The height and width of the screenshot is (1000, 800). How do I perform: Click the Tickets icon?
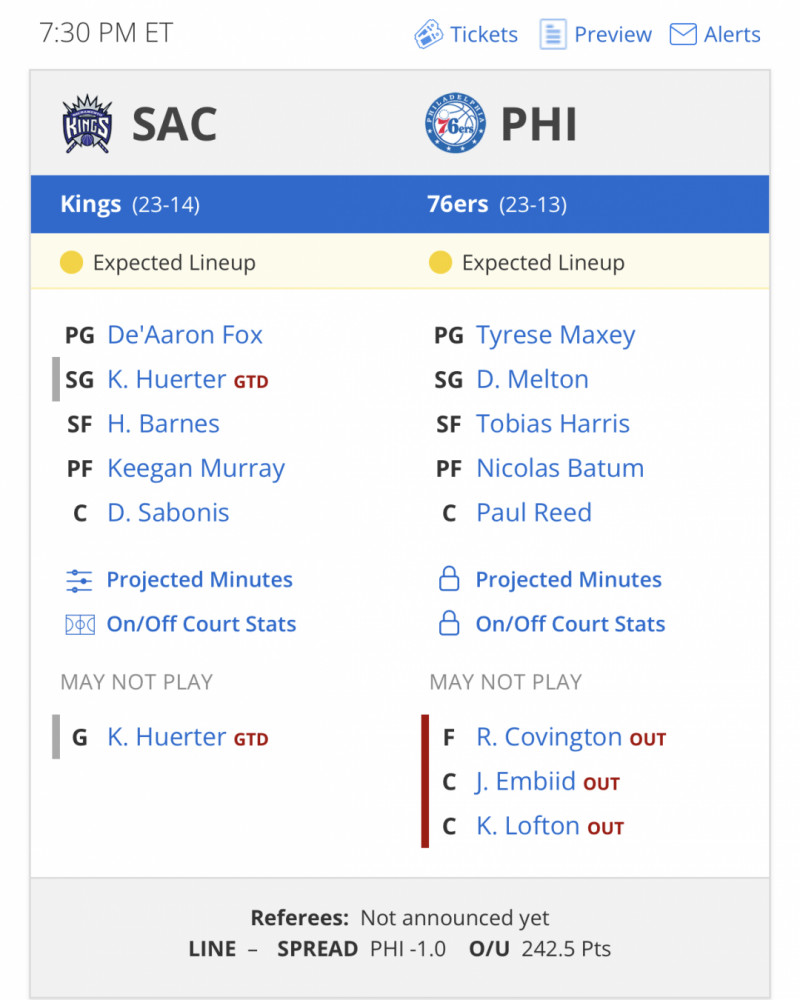click(428, 34)
